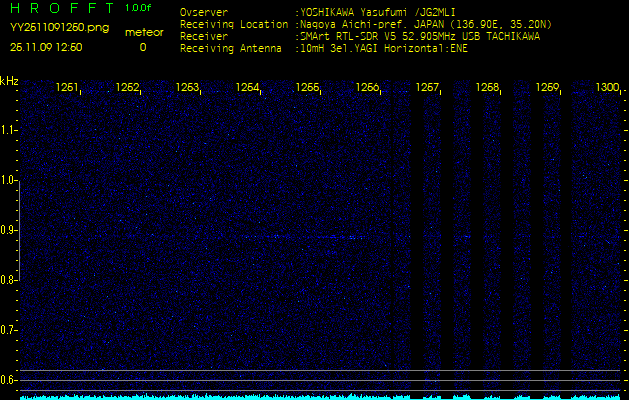
Task: Select the 1251 time marker
Action: pos(68,88)
